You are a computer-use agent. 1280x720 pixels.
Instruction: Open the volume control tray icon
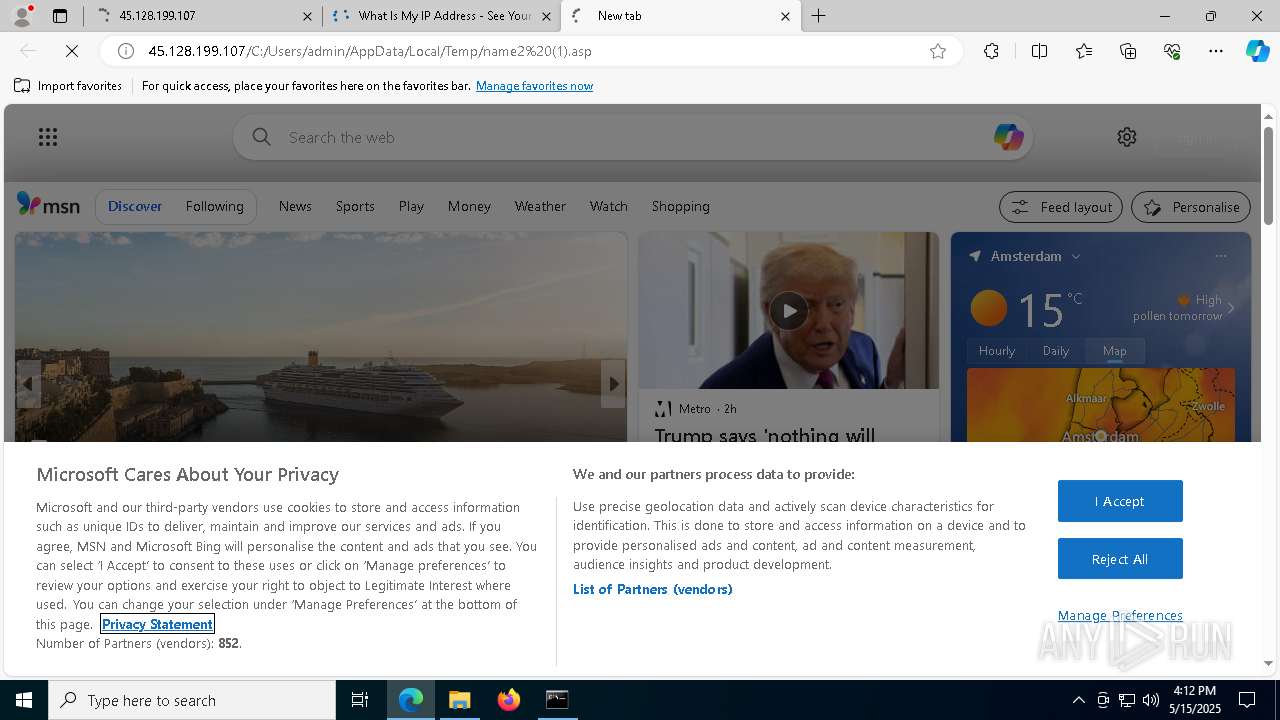[x=1151, y=700]
